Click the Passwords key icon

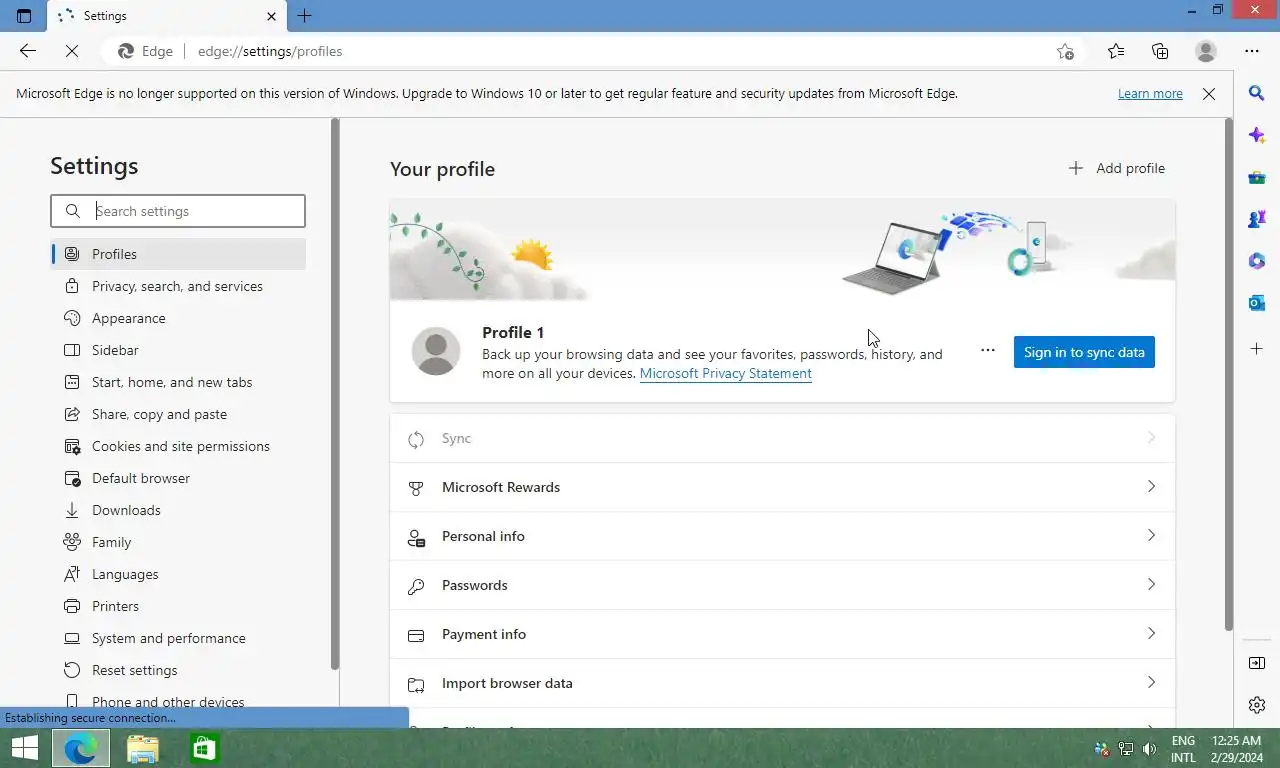(416, 586)
